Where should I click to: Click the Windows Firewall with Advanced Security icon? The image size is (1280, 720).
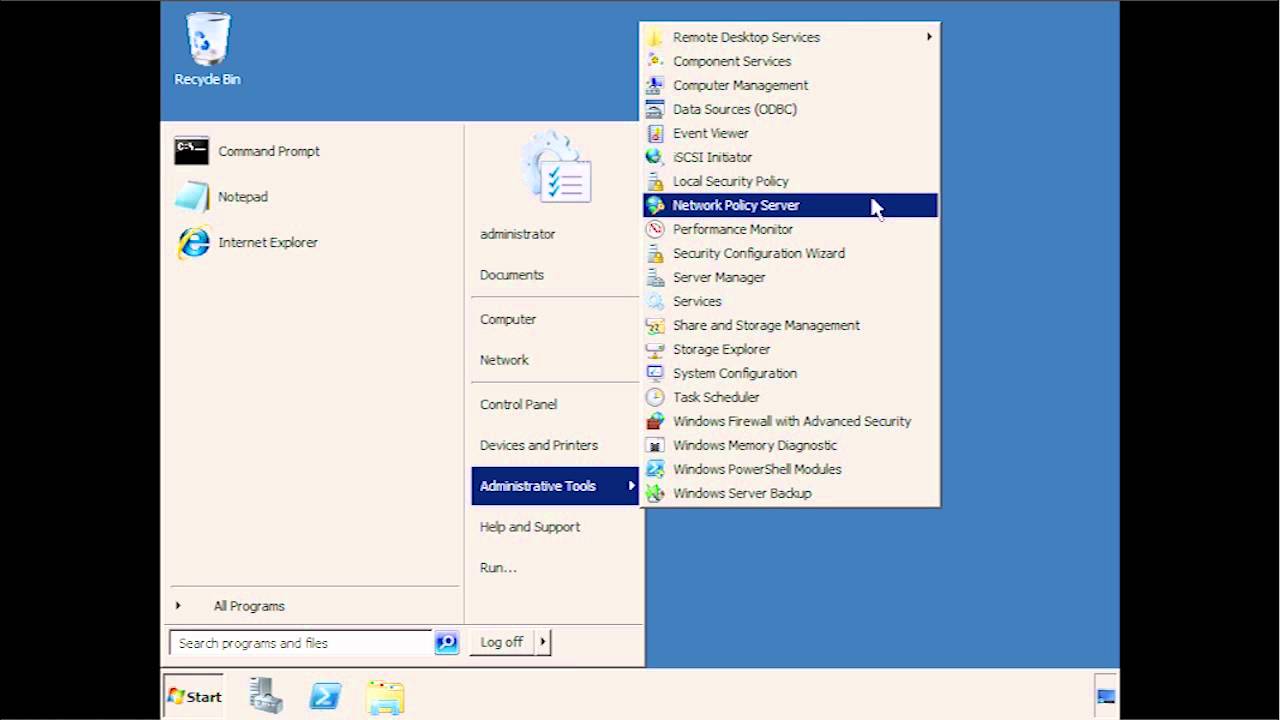coord(655,421)
